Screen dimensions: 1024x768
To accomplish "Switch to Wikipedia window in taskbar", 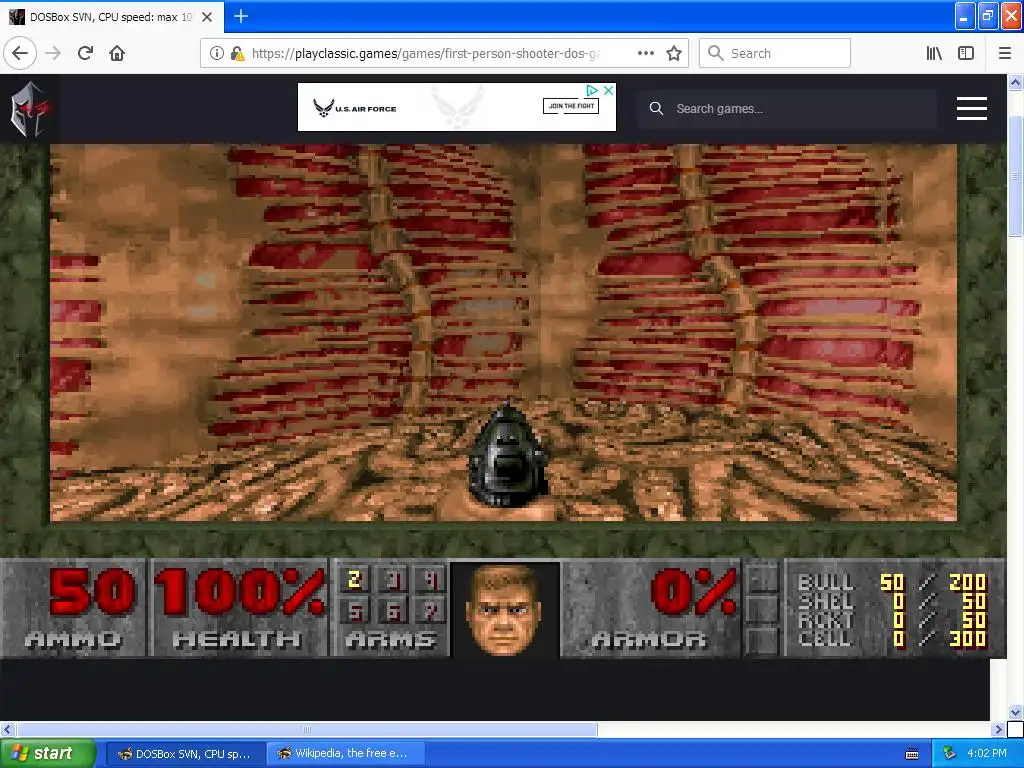I will coord(345,754).
